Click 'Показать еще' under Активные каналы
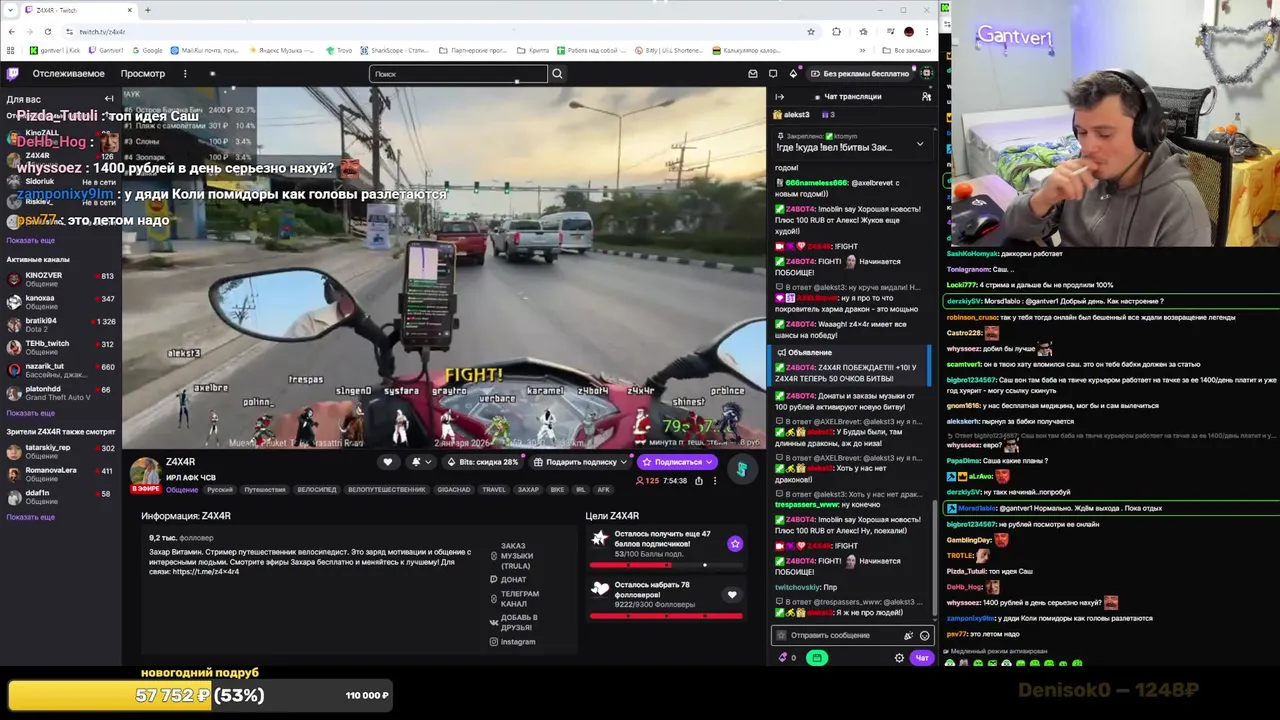1280x720 pixels. pyautogui.click(x=30, y=413)
